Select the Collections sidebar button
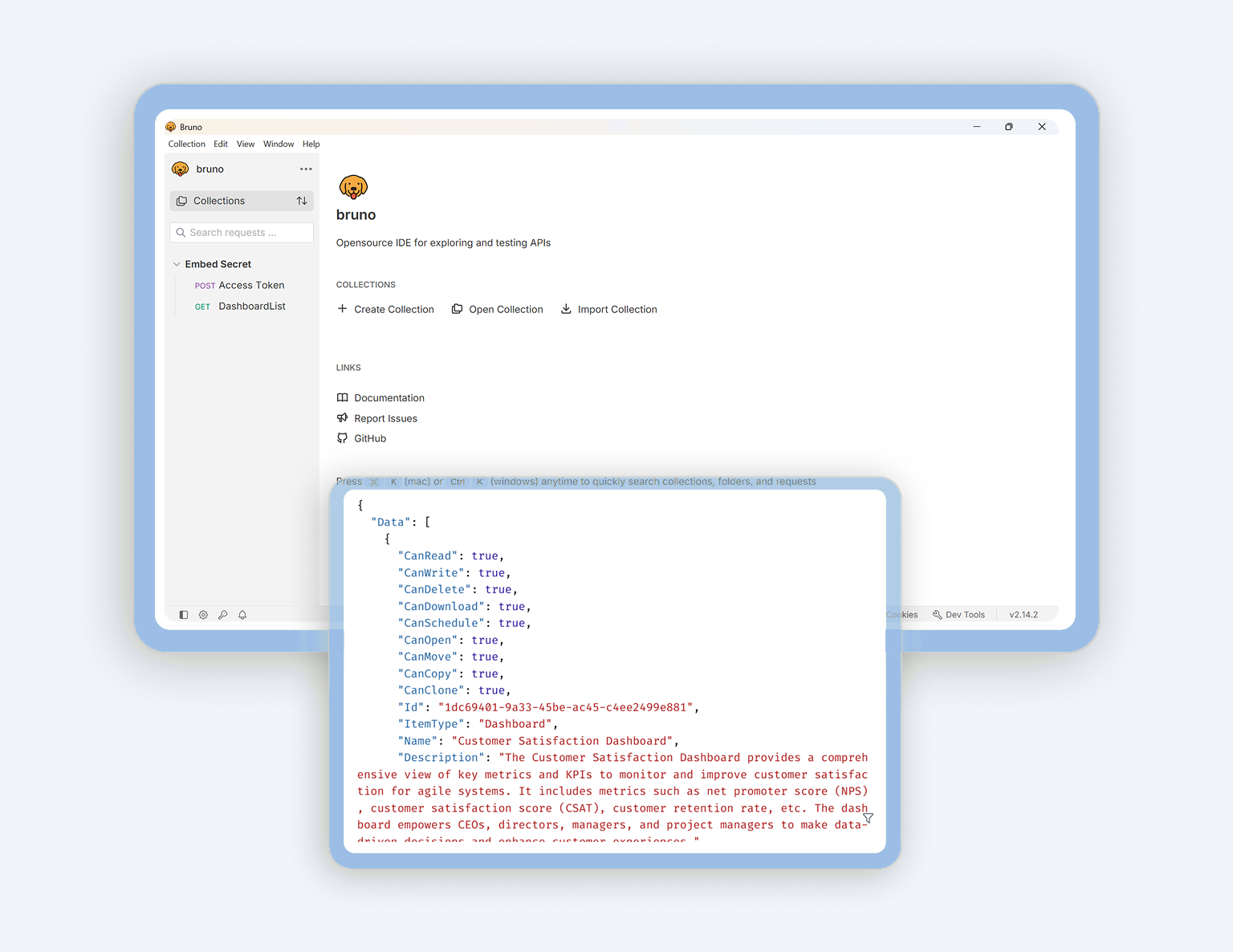 click(242, 201)
